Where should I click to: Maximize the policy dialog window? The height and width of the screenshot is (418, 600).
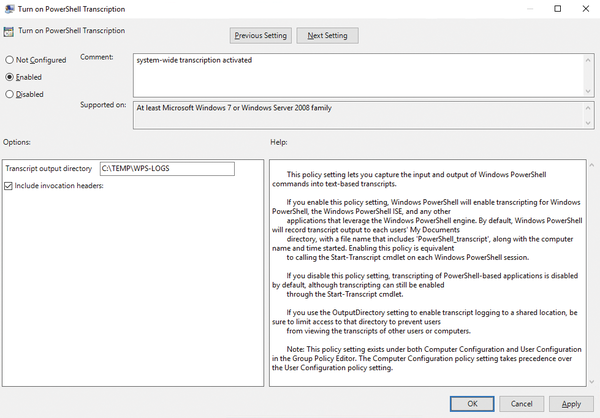(558, 8)
